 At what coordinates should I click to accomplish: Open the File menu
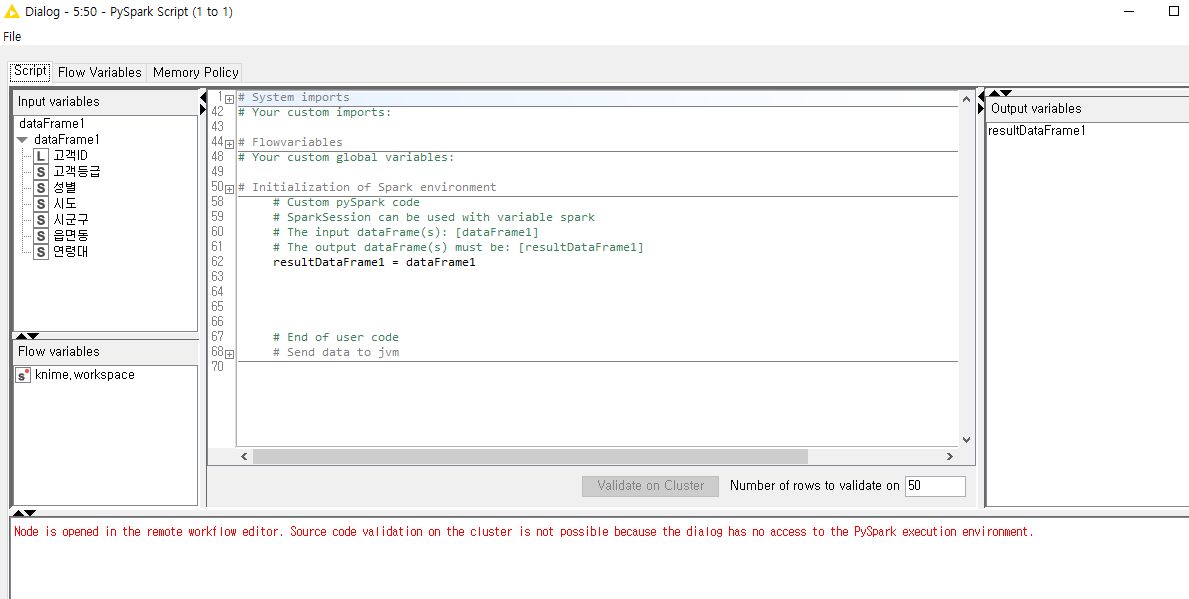click(x=12, y=36)
